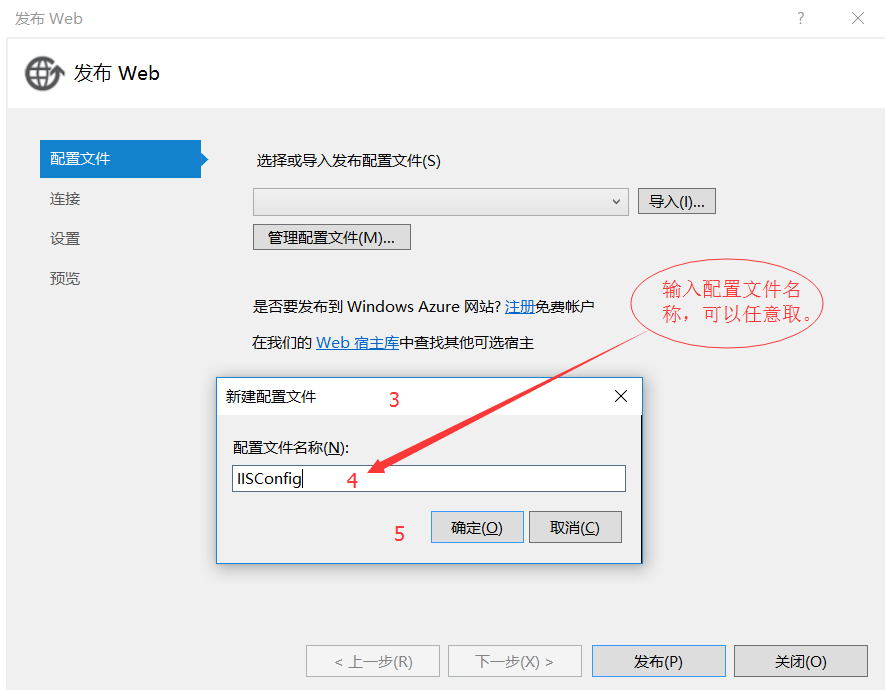Click the 注册 link for a free account
The width and height of the screenshot is (886, 690).
(x=522, y=306)
